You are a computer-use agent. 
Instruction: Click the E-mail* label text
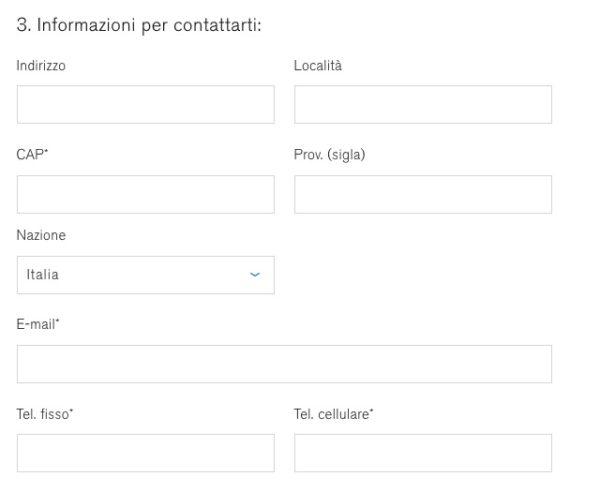(x=38, y=324)
